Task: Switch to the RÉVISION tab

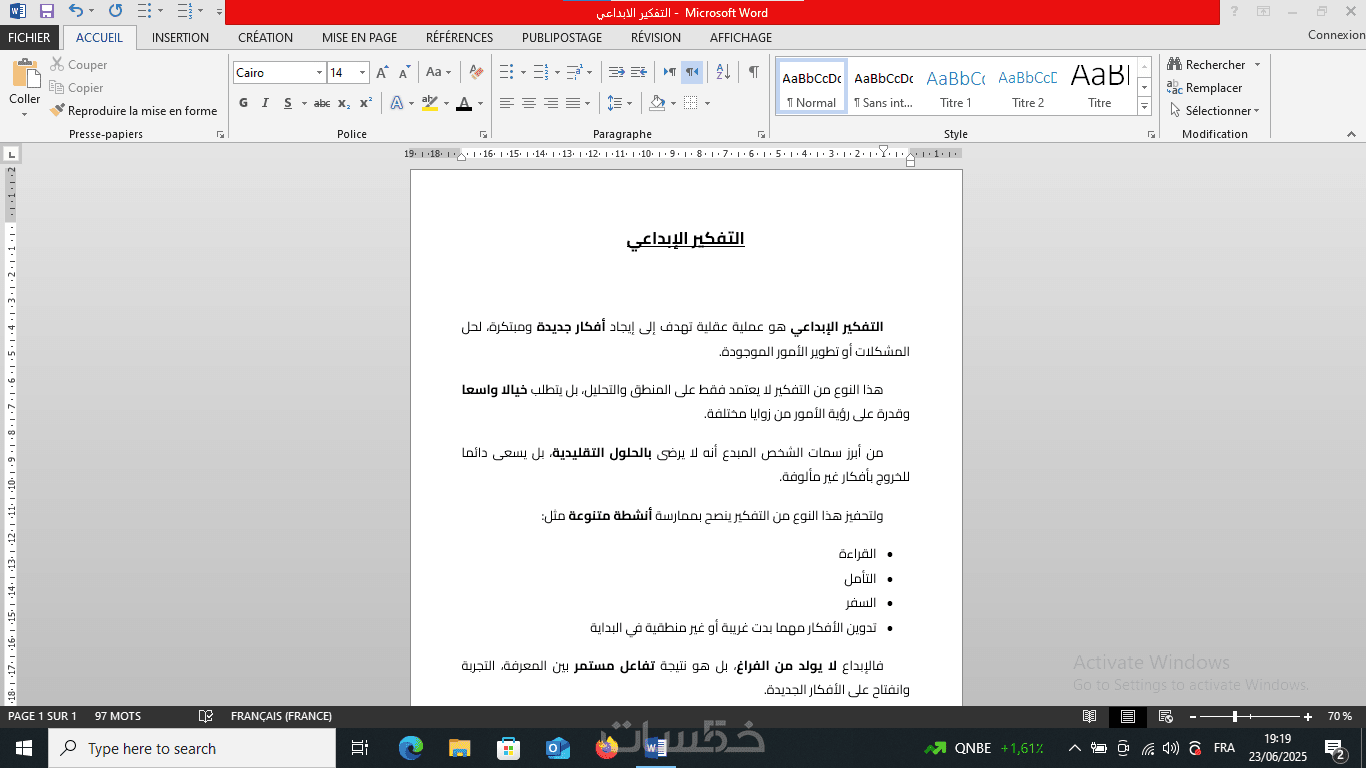Action: 655,38
